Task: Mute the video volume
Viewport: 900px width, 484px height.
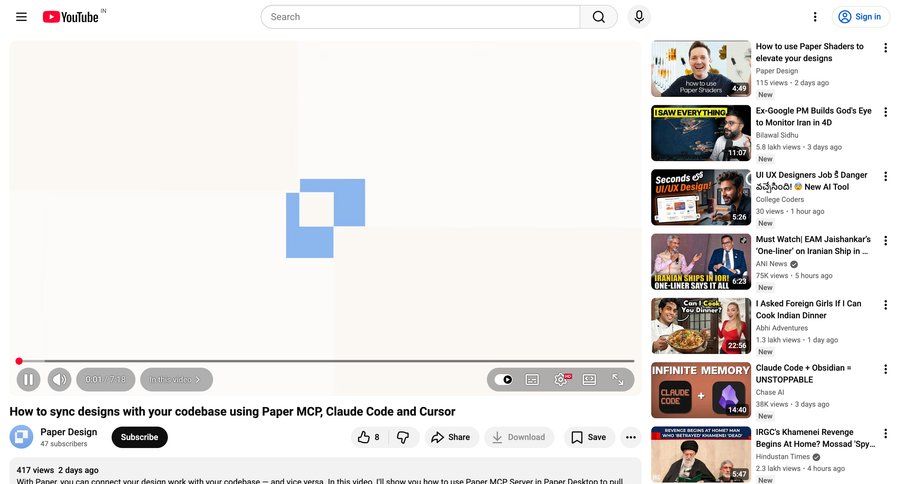Action: pyautogui.click(x=59, y=379)
